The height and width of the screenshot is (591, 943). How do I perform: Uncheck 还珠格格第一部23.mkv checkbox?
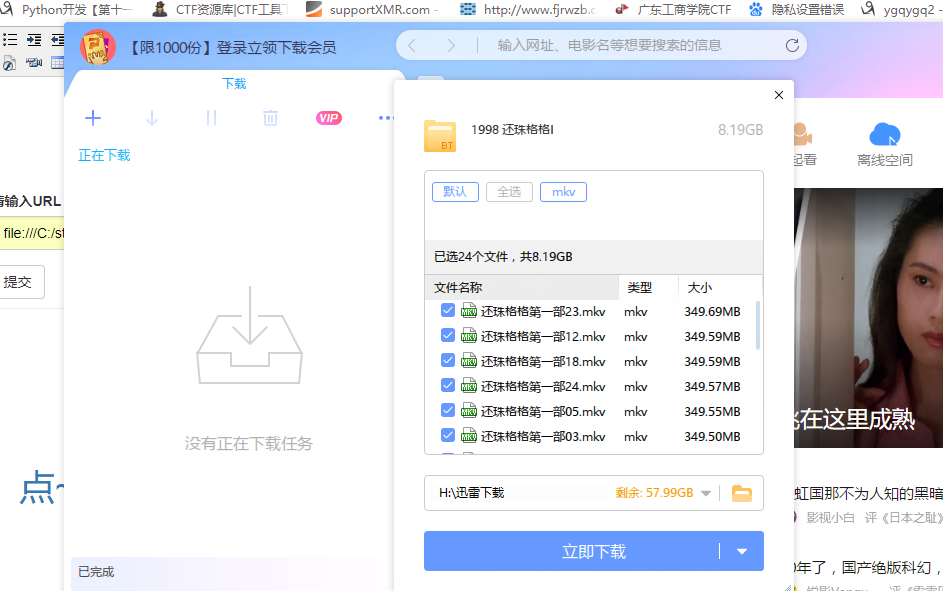tap(447, 310)
